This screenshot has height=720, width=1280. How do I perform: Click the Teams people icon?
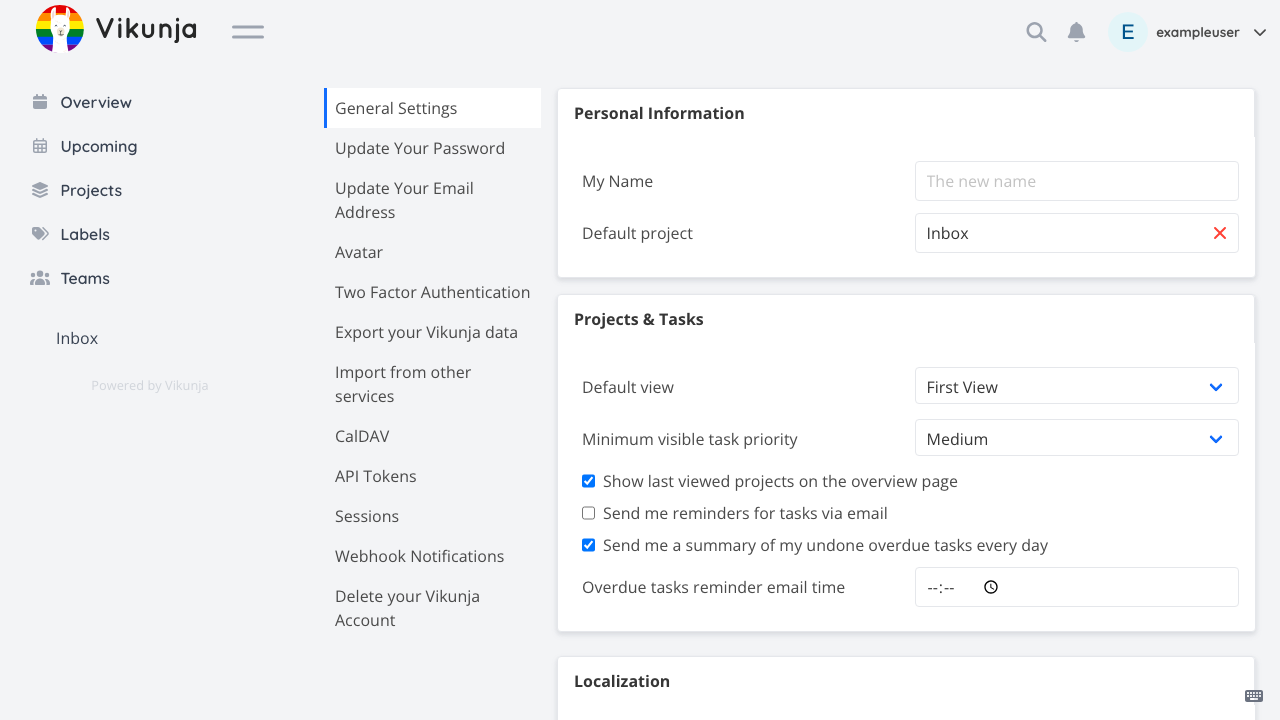pos(40,278)
